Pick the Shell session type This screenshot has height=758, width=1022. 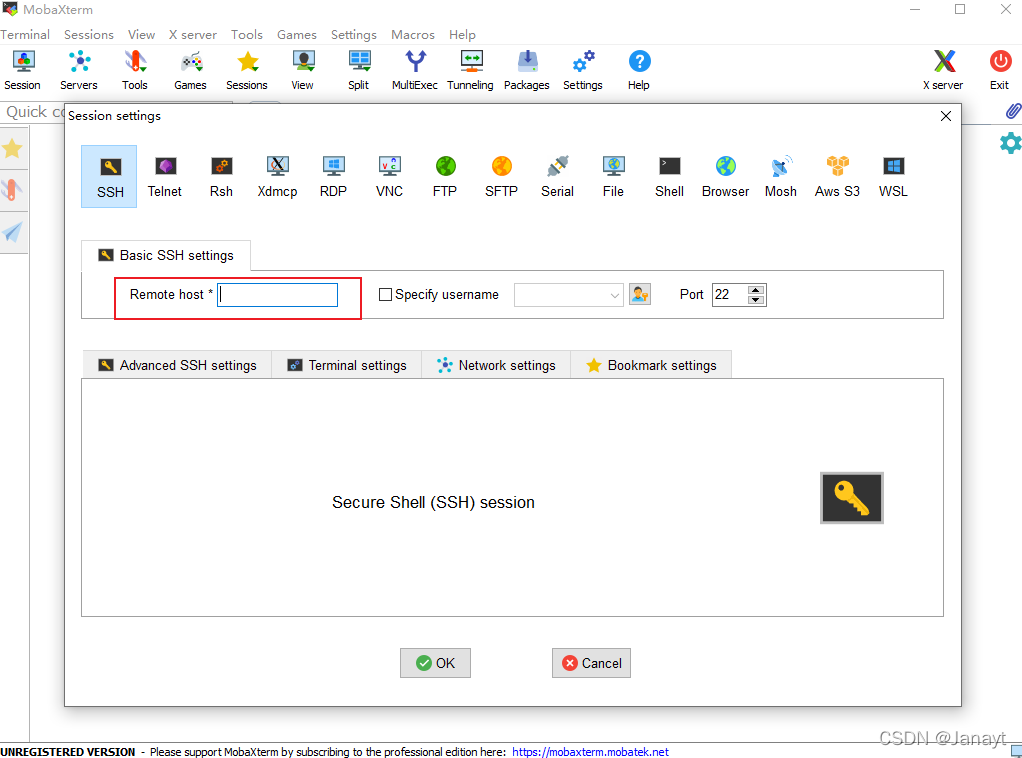pos(669,177)
